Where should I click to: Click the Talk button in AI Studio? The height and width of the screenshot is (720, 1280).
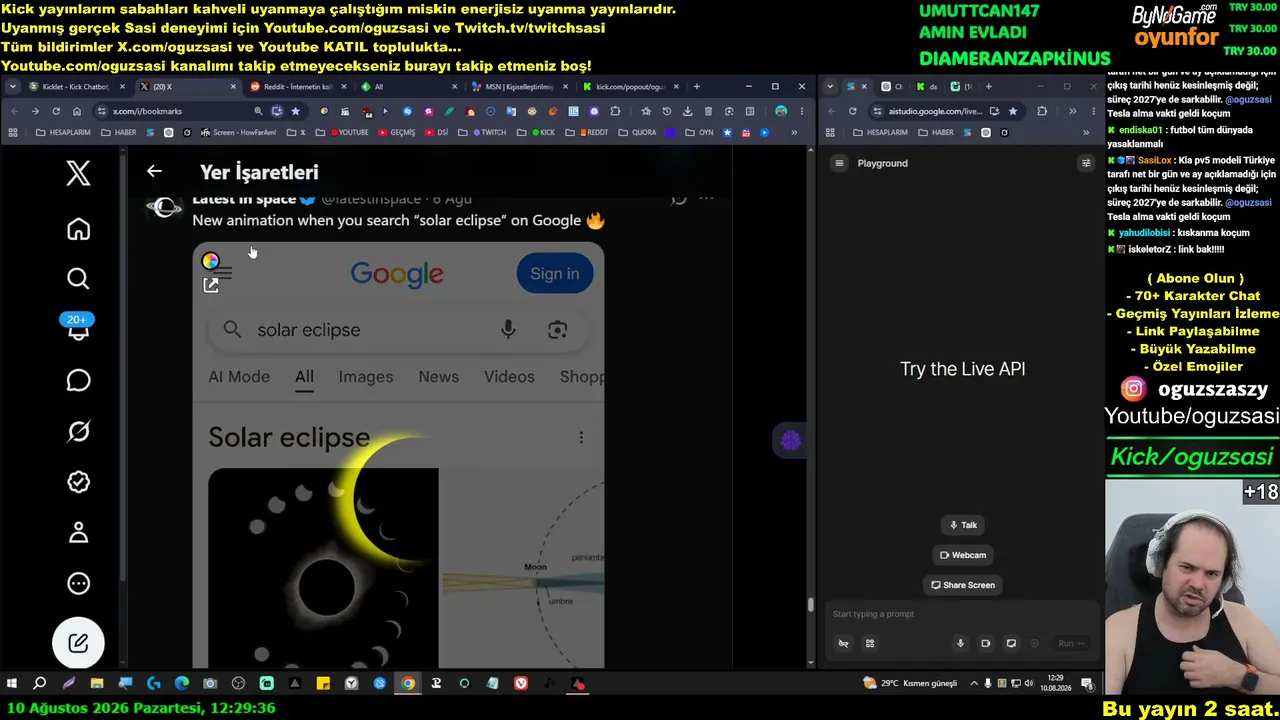pos(963,525)
